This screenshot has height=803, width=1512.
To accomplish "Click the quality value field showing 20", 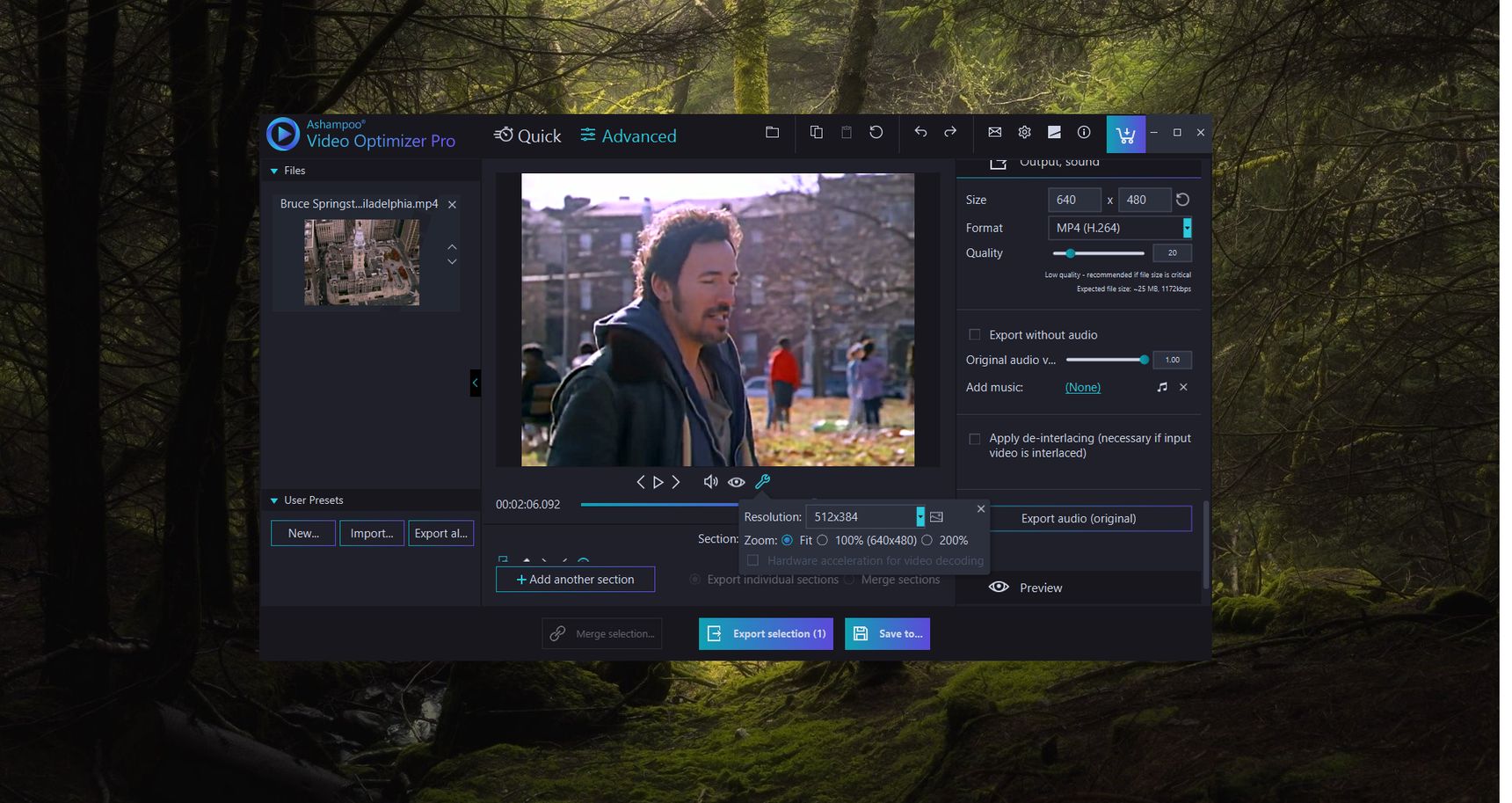I will click(x=1172, y=253).
